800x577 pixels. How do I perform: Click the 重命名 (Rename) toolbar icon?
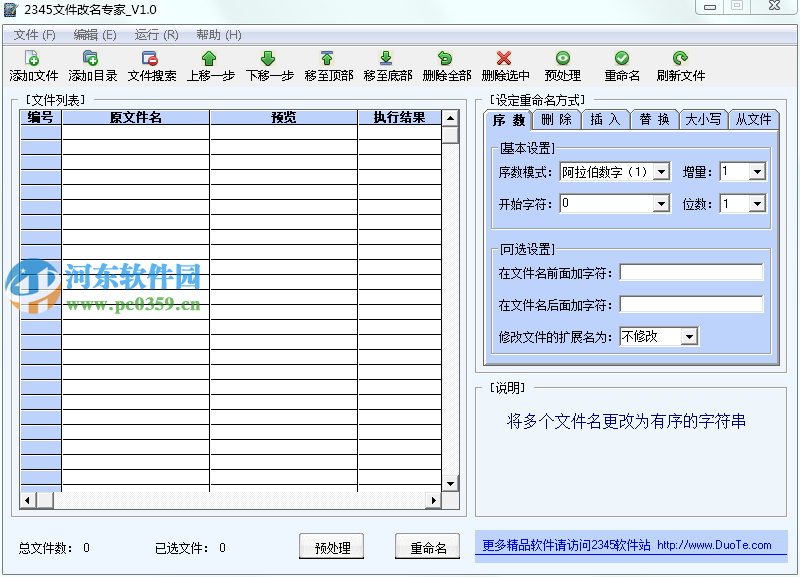tap(620, 65)
